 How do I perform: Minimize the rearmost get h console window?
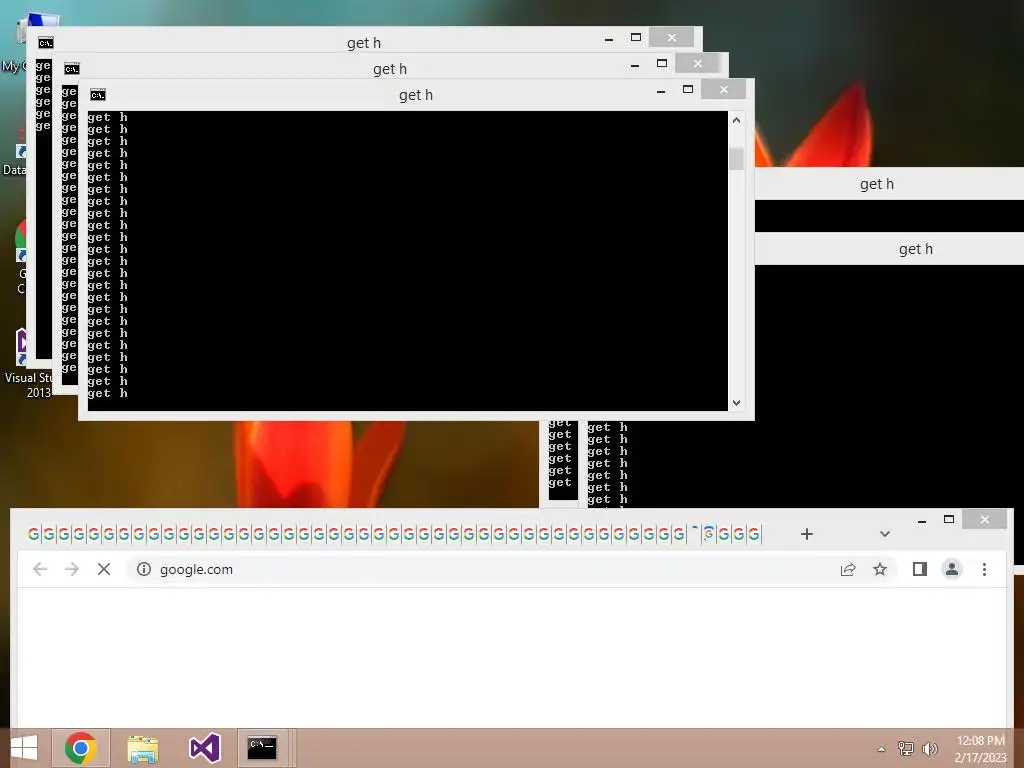click(609, 39)
